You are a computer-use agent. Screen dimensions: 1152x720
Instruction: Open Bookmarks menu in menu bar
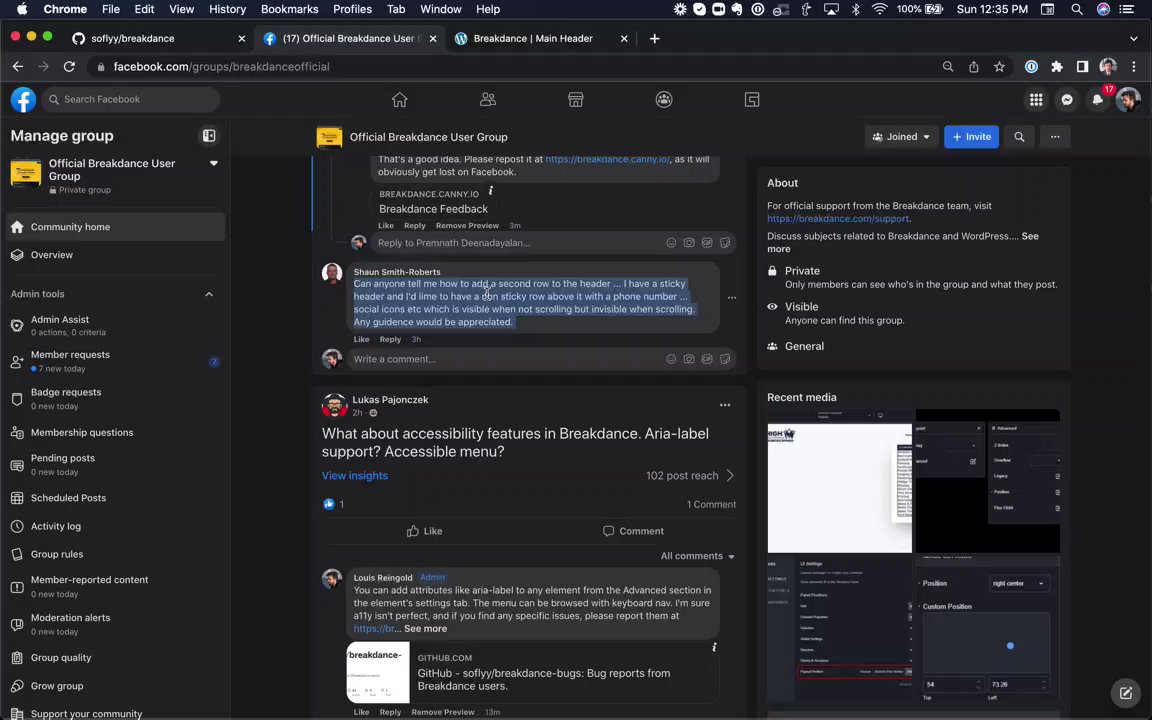click(289, 9)
